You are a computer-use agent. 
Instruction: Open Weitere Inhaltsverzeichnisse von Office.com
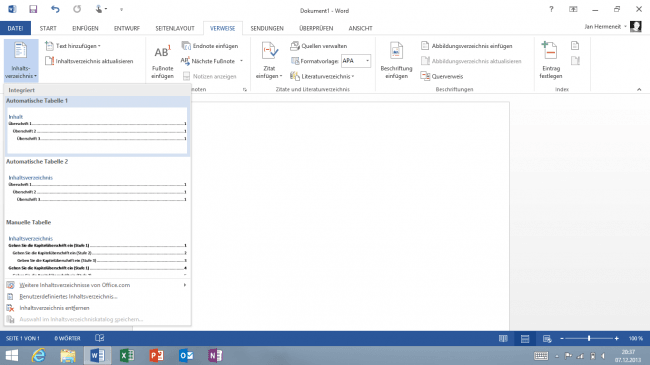coord(97,285)
